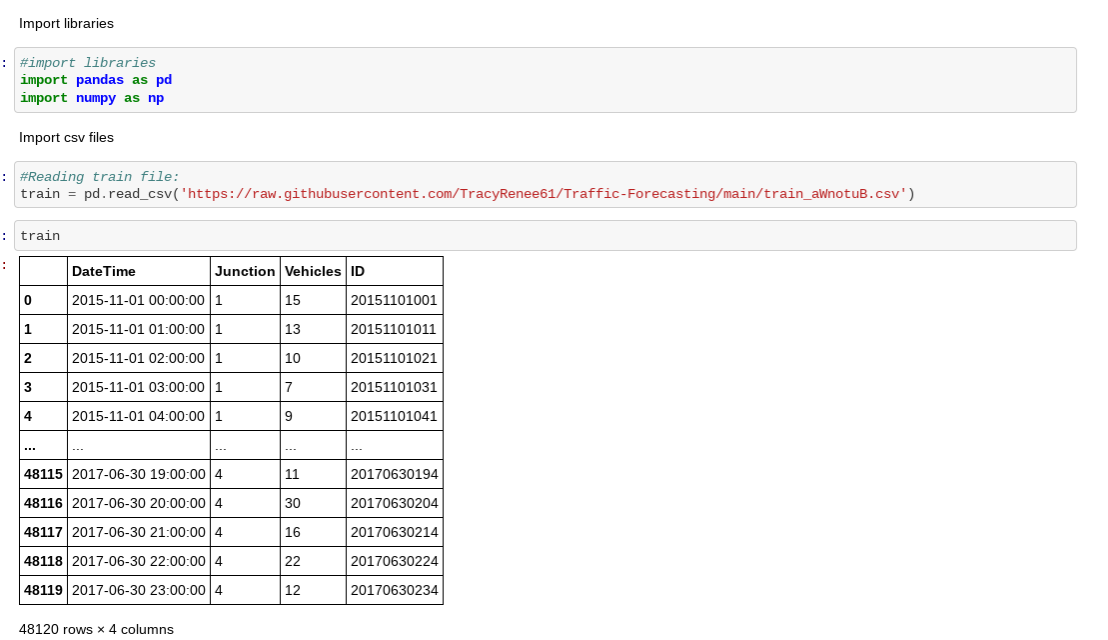
Task: Select the DateTime column header
Action: click(x=103, y=270)
